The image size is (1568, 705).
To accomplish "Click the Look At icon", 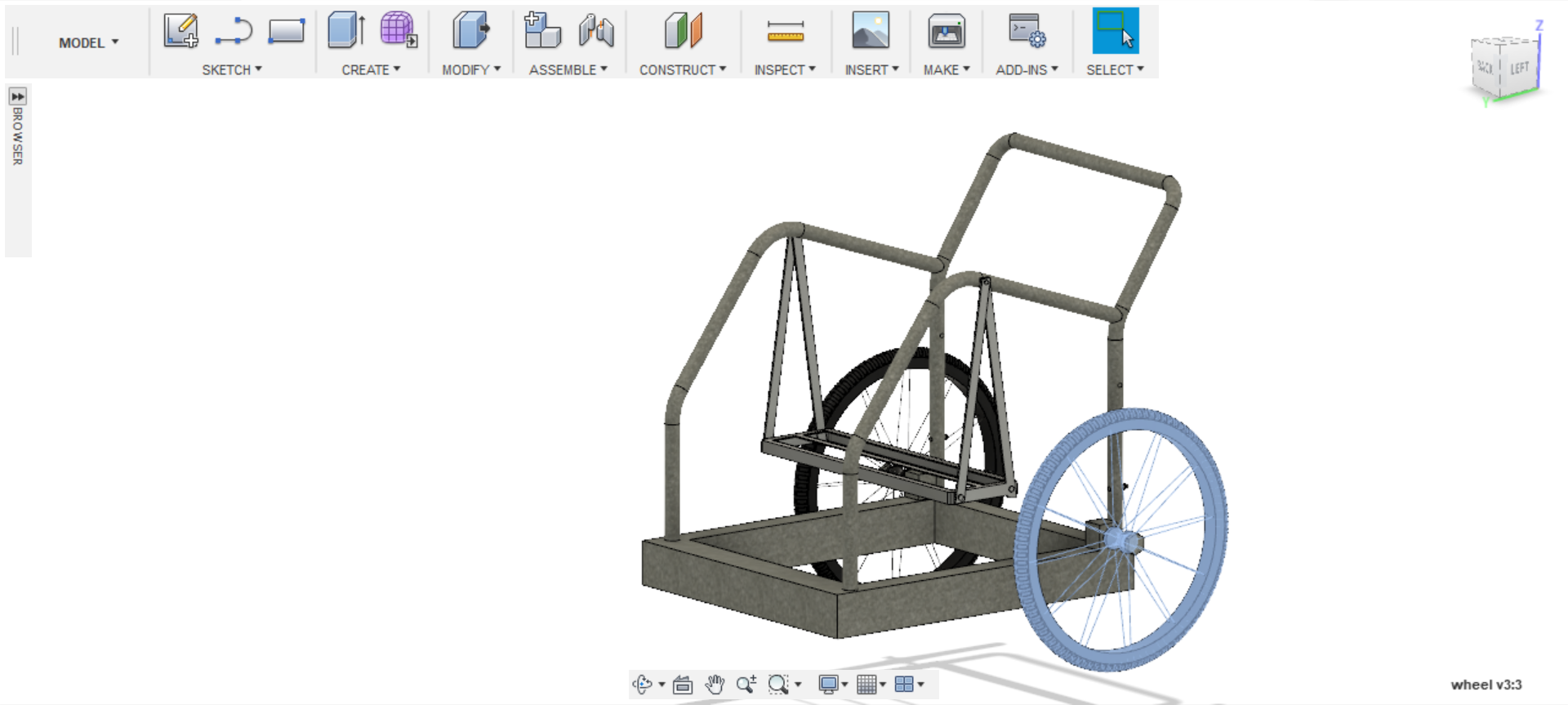I will coord(683,685).
